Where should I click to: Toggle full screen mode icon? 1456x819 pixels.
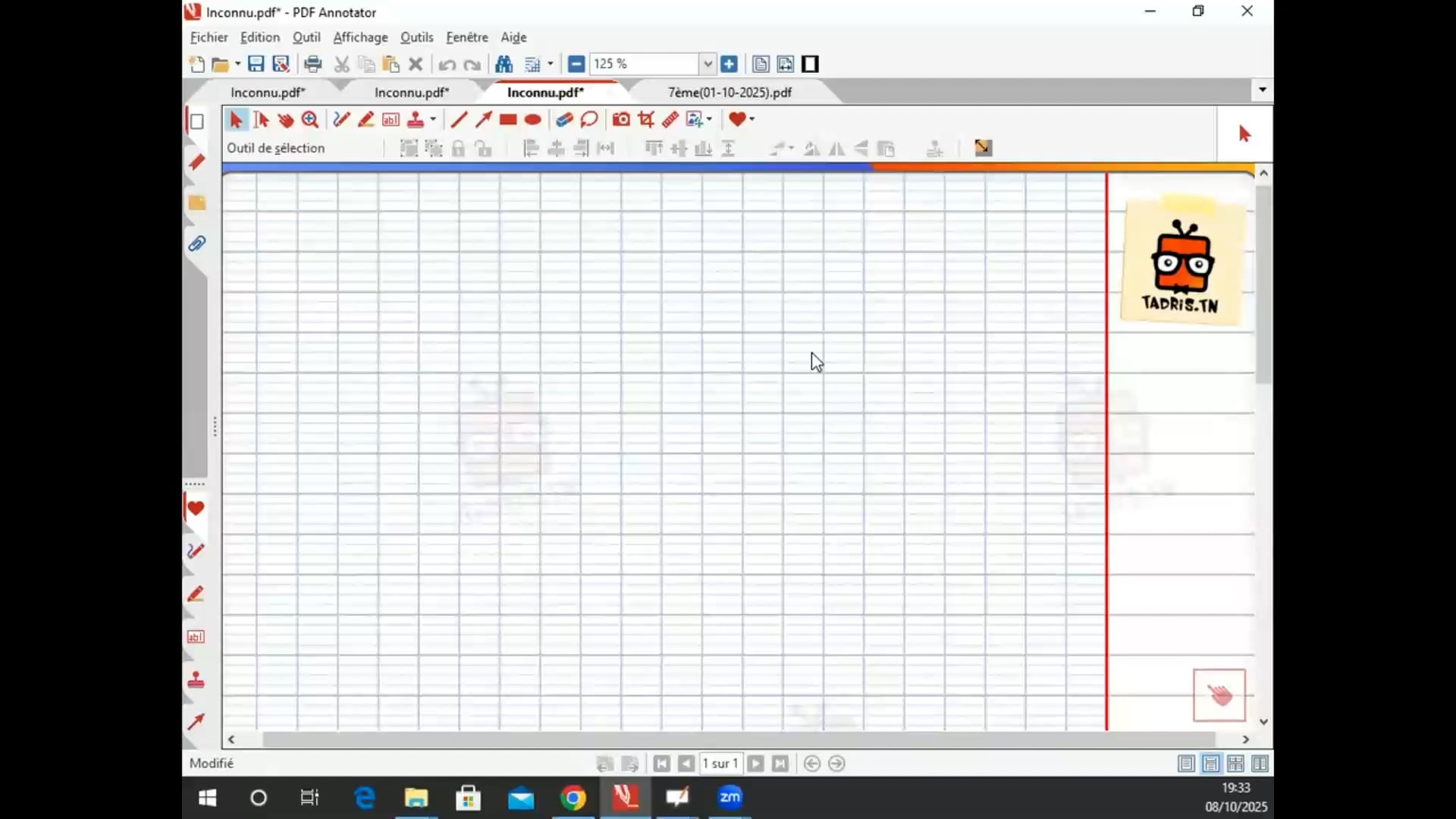point(810,64)
